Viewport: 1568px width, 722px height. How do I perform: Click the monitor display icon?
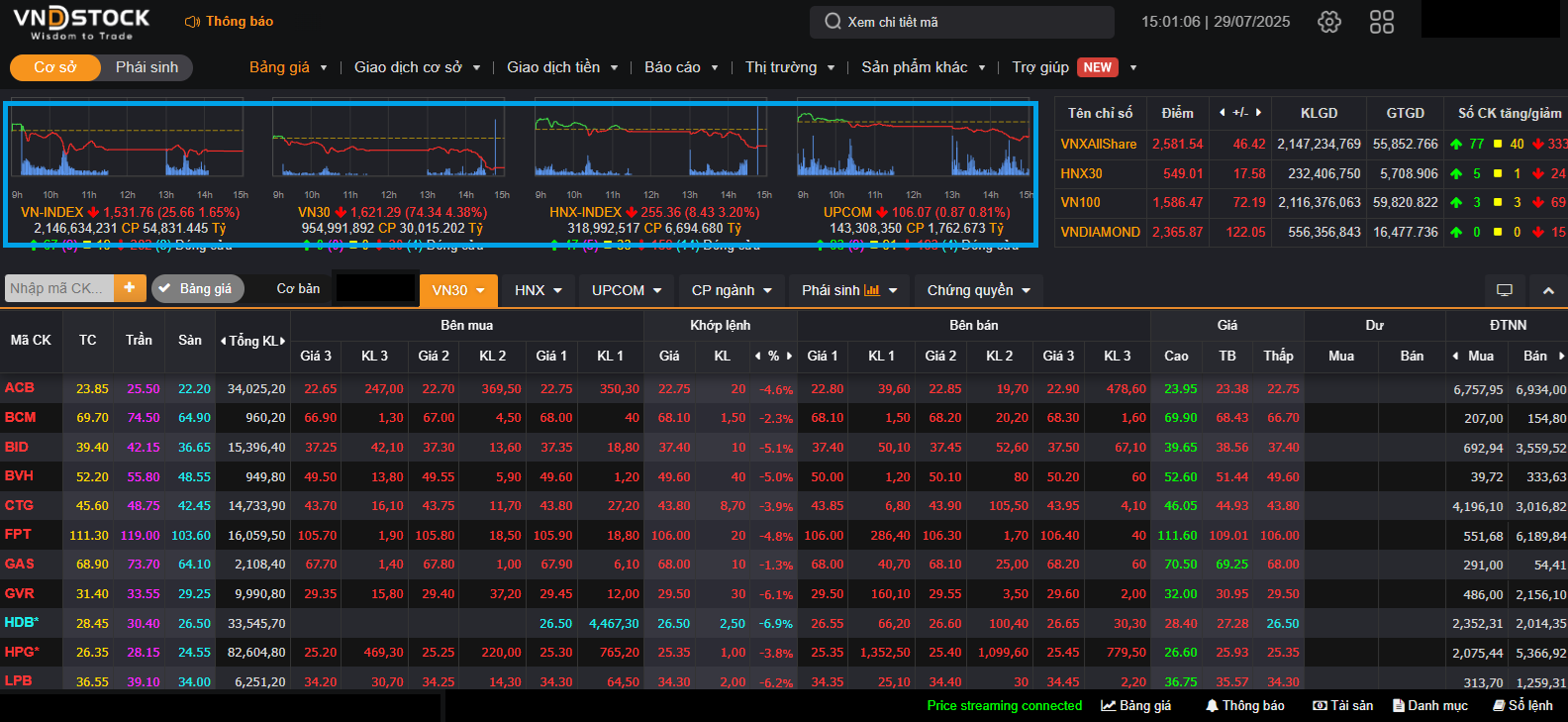(1505, 290)
